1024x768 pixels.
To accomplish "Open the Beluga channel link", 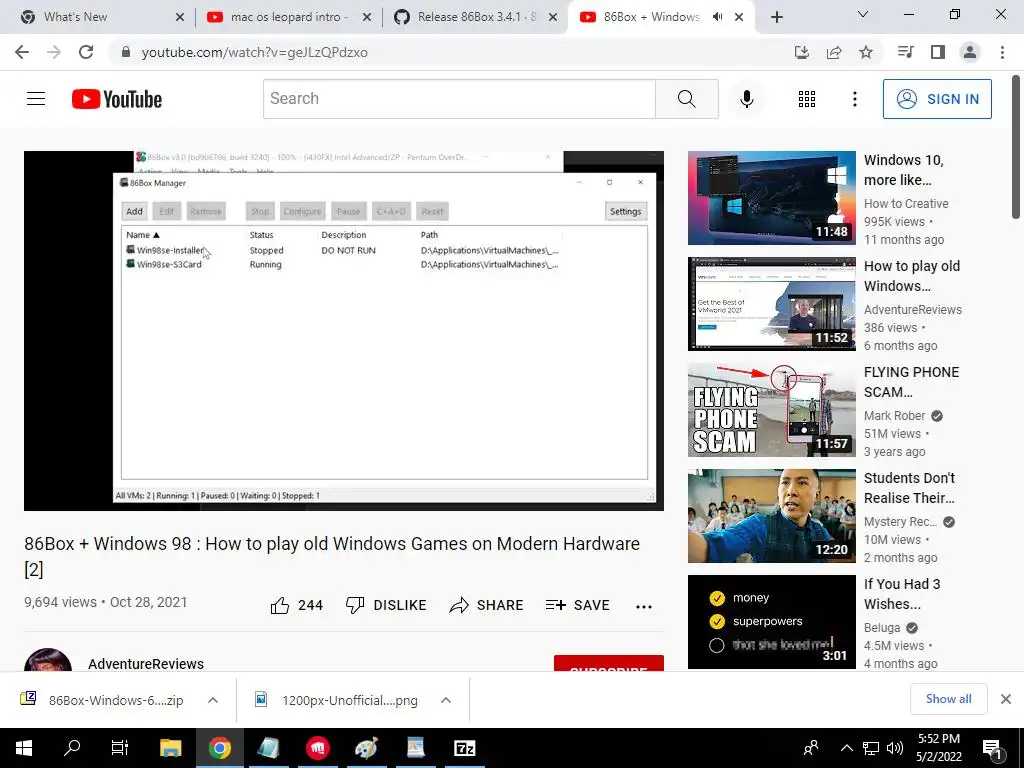I will click(882, 628).
